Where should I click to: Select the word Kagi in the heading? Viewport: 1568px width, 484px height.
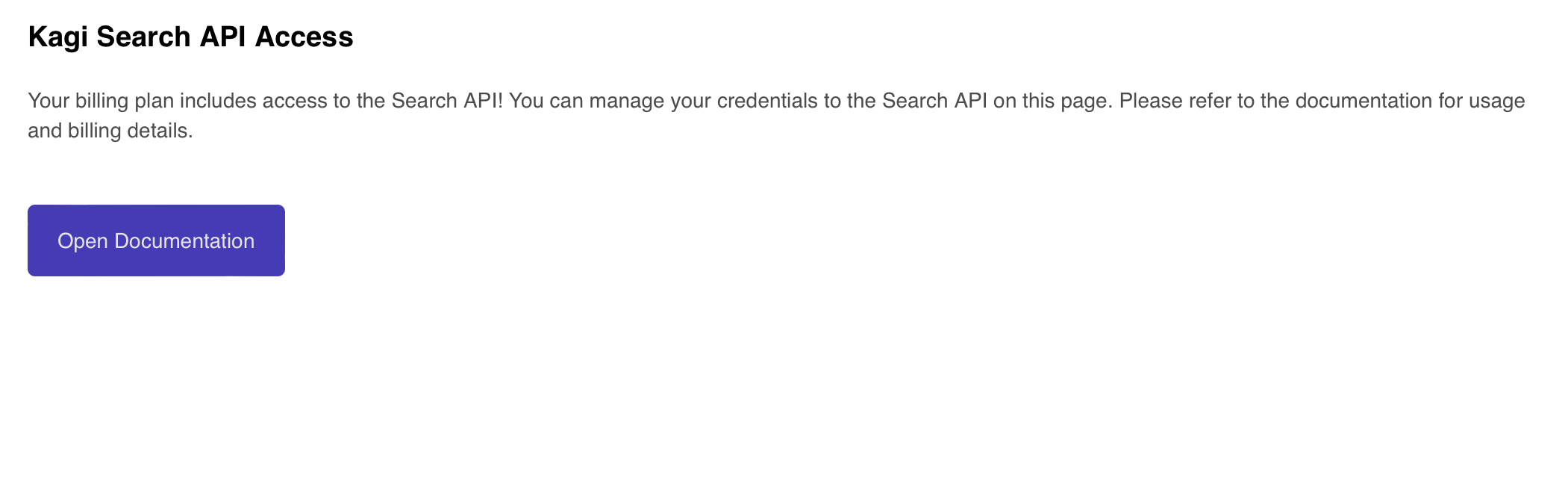(x=56, y=35)
